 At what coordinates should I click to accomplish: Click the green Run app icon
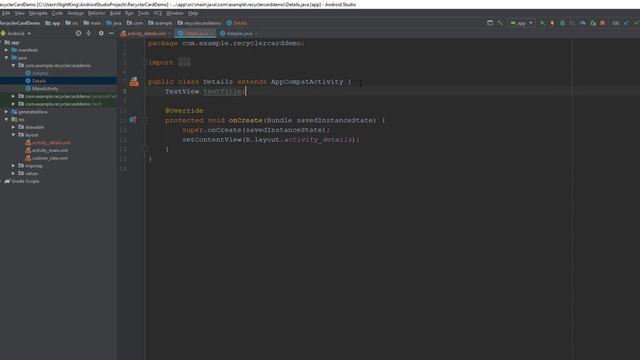542,23
